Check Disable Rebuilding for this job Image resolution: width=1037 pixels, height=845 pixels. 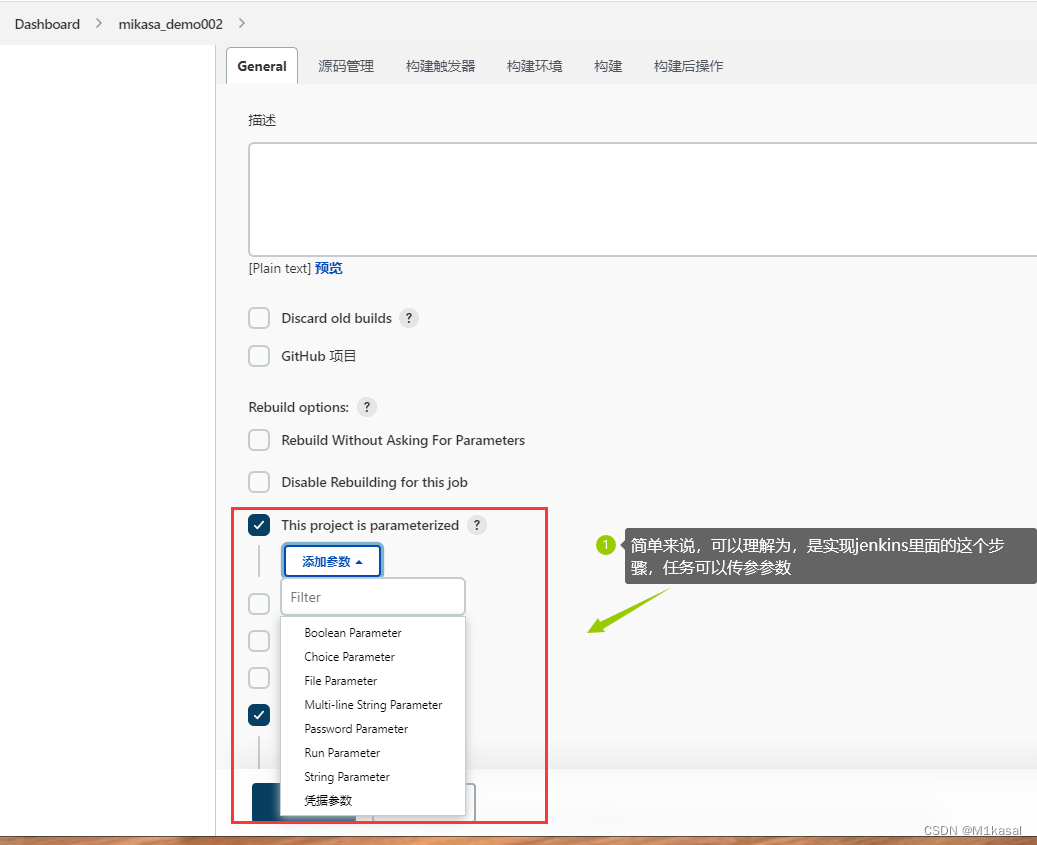(259, 482)
